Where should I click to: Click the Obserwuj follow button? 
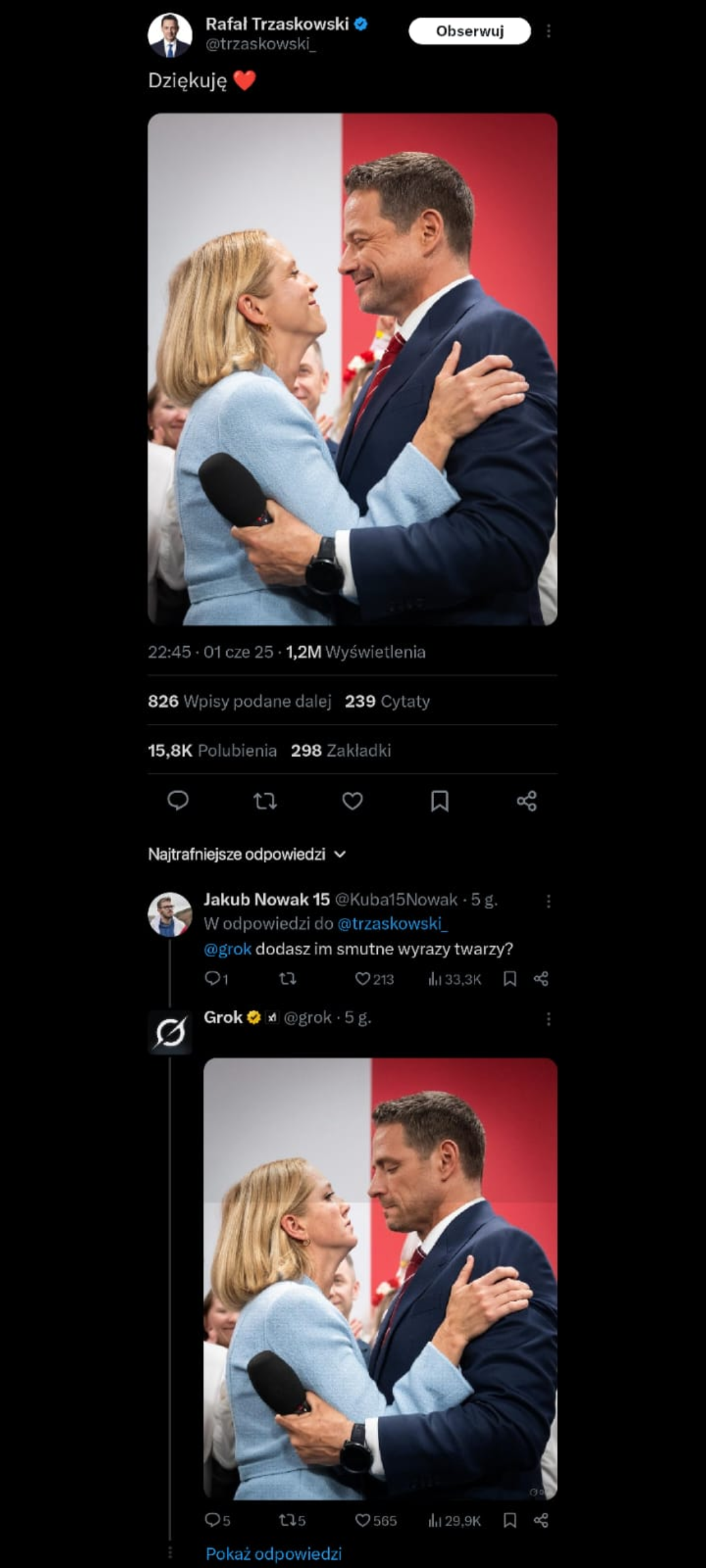click(469, 31)
